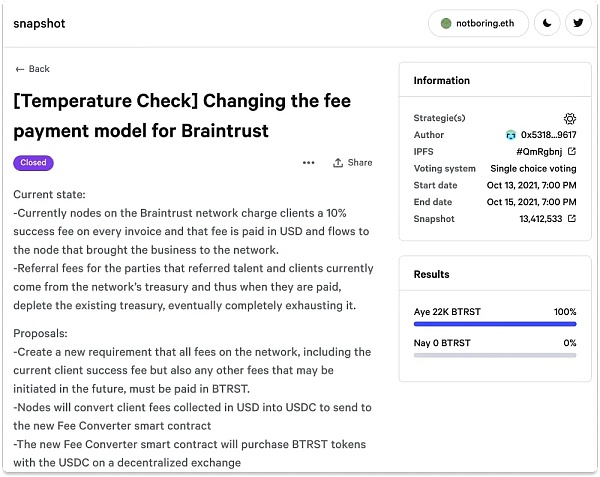Open author address 0x5318...9617
Image resolution: width=600 pixels, height=477 pixels.
click(x=548, y=135)
